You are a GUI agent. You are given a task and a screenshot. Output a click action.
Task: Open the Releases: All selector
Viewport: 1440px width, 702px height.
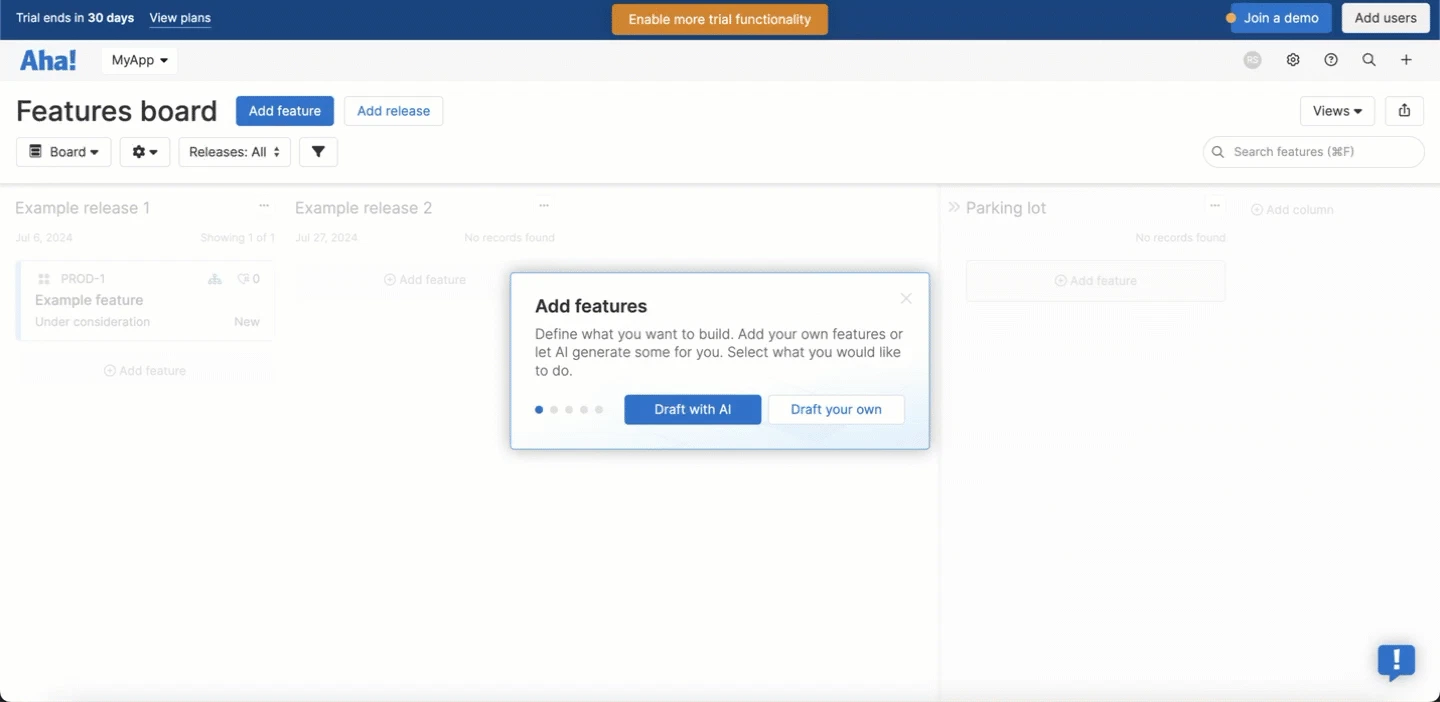(235, 152)
